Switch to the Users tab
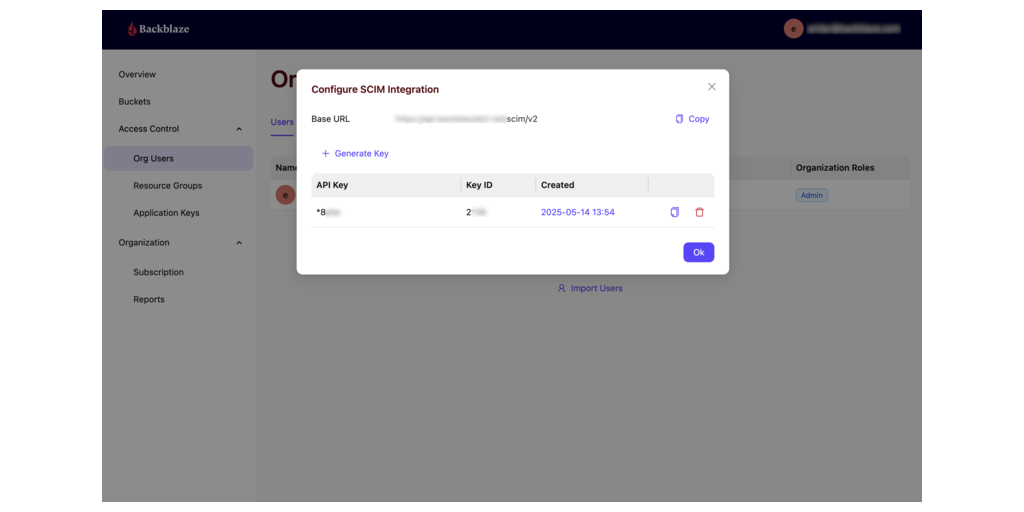This screenshot has height=512, width=1024. [282, 122]
